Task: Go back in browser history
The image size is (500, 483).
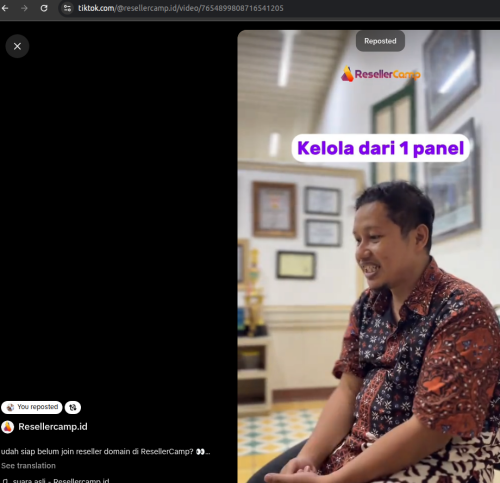Action: point(5,8)
